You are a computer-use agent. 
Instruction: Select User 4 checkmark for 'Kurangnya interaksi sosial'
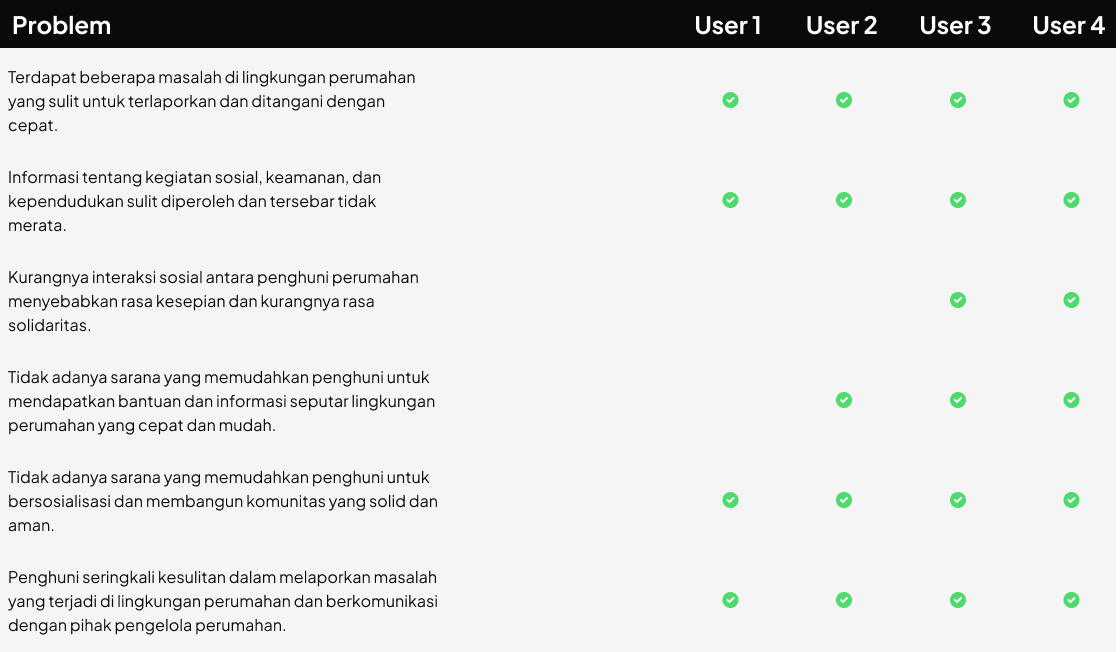tap(1071, 300)
